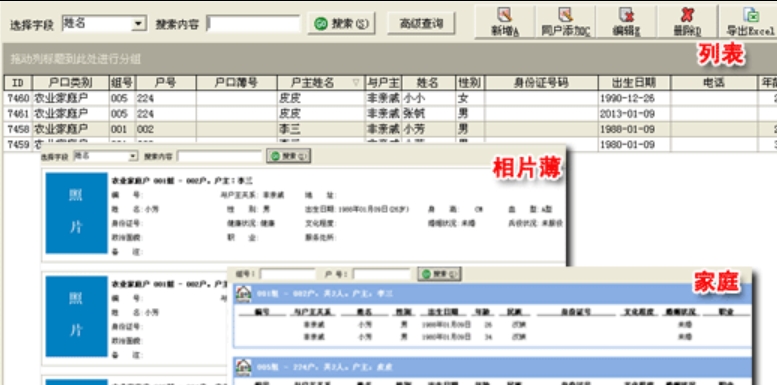
Task: Click the 001组 002户 household header bar
Action: coord(492,294)
